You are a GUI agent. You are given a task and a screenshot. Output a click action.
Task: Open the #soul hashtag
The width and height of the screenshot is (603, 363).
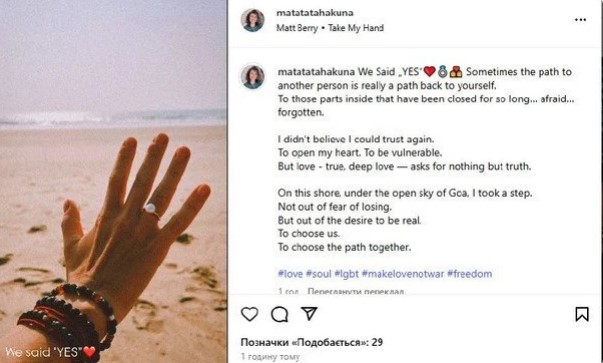click(x=318, y=274)
